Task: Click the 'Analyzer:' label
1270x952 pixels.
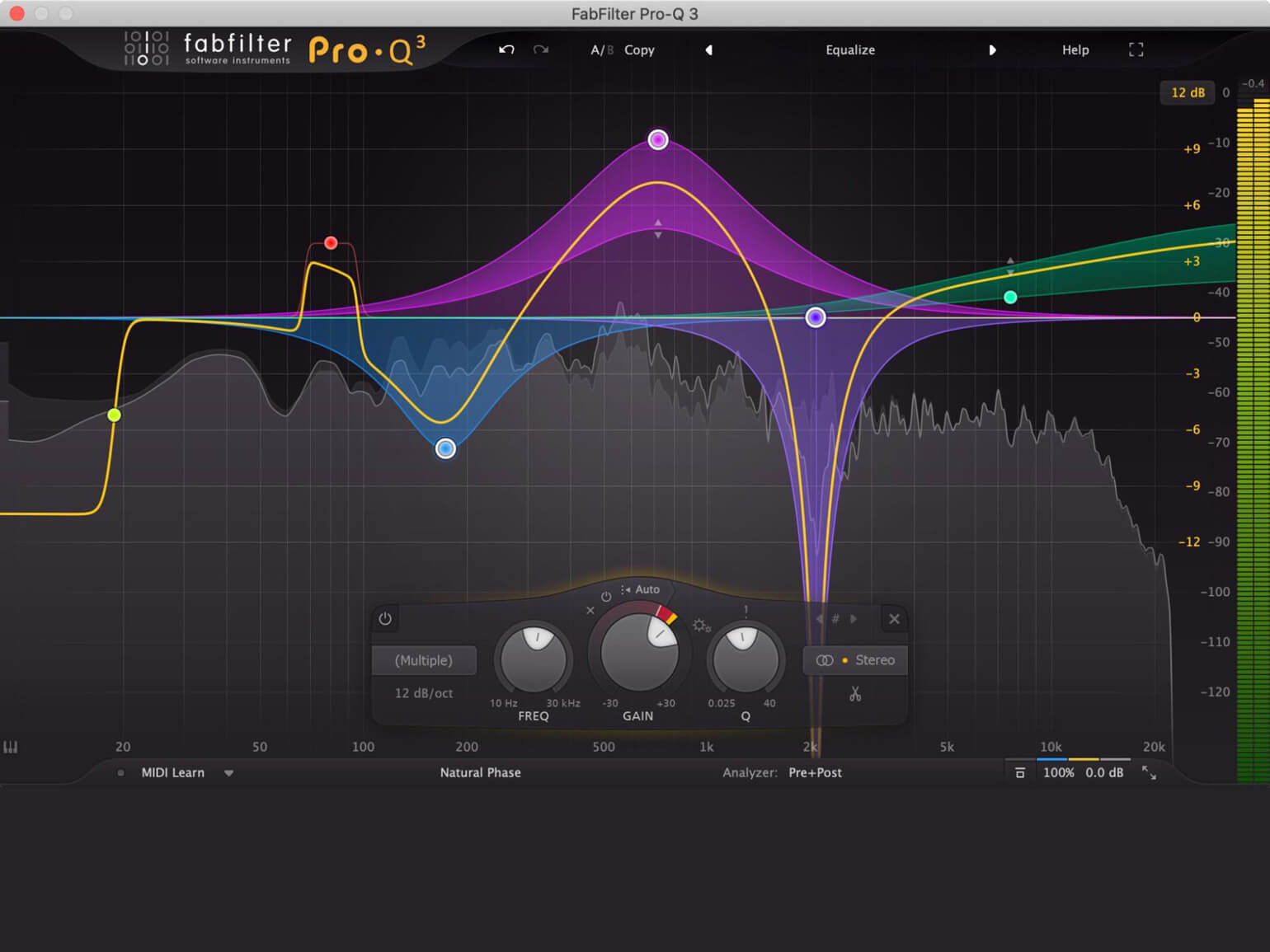Action: pyautogui.click(x=750, y=772)
